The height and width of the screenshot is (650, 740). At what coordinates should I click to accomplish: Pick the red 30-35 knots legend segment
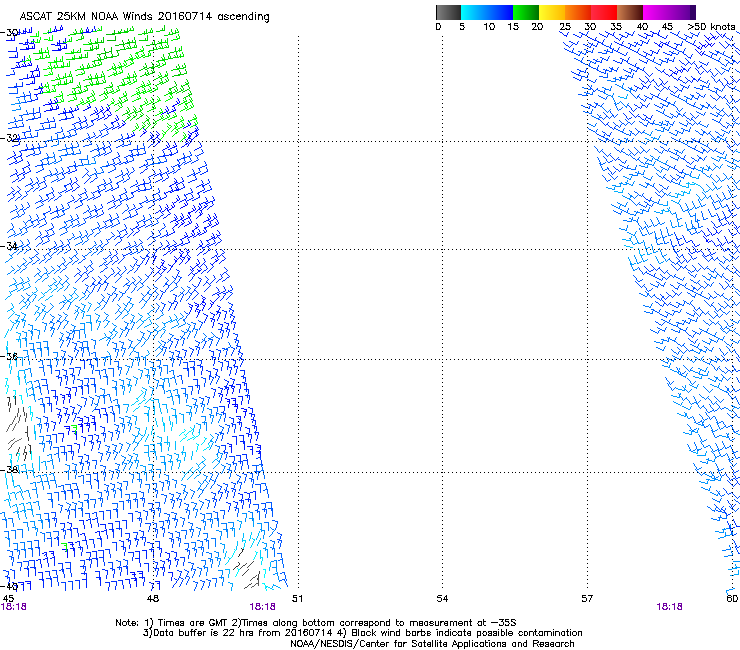pos(604,12)
